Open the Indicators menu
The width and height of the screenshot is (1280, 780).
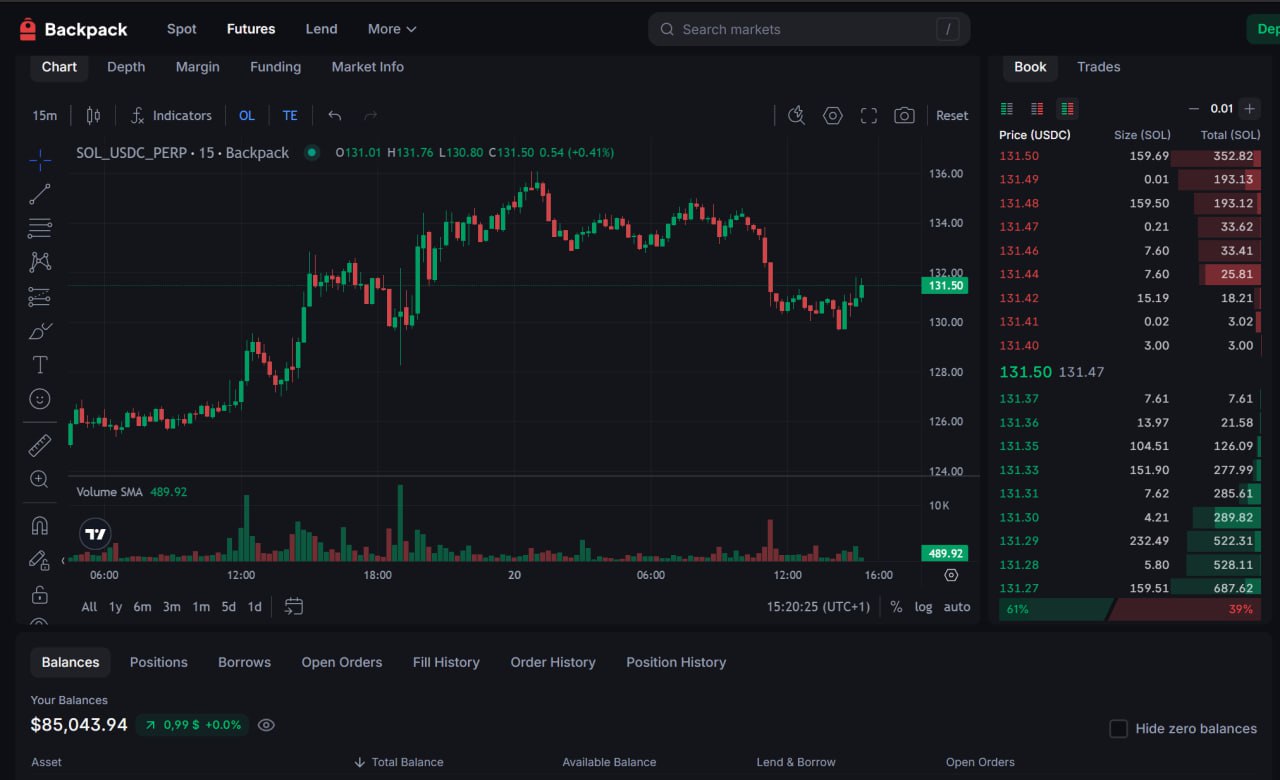(x=171, y=115)
